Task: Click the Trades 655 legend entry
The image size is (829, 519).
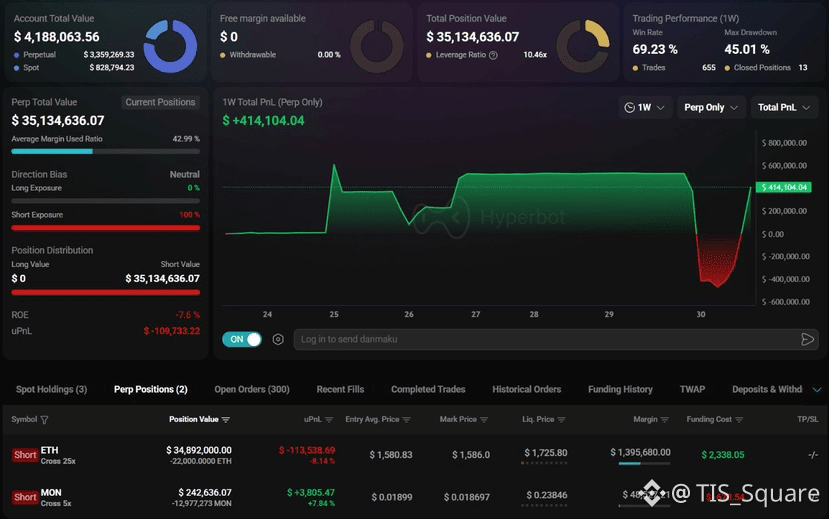Action: coord(674,68)
